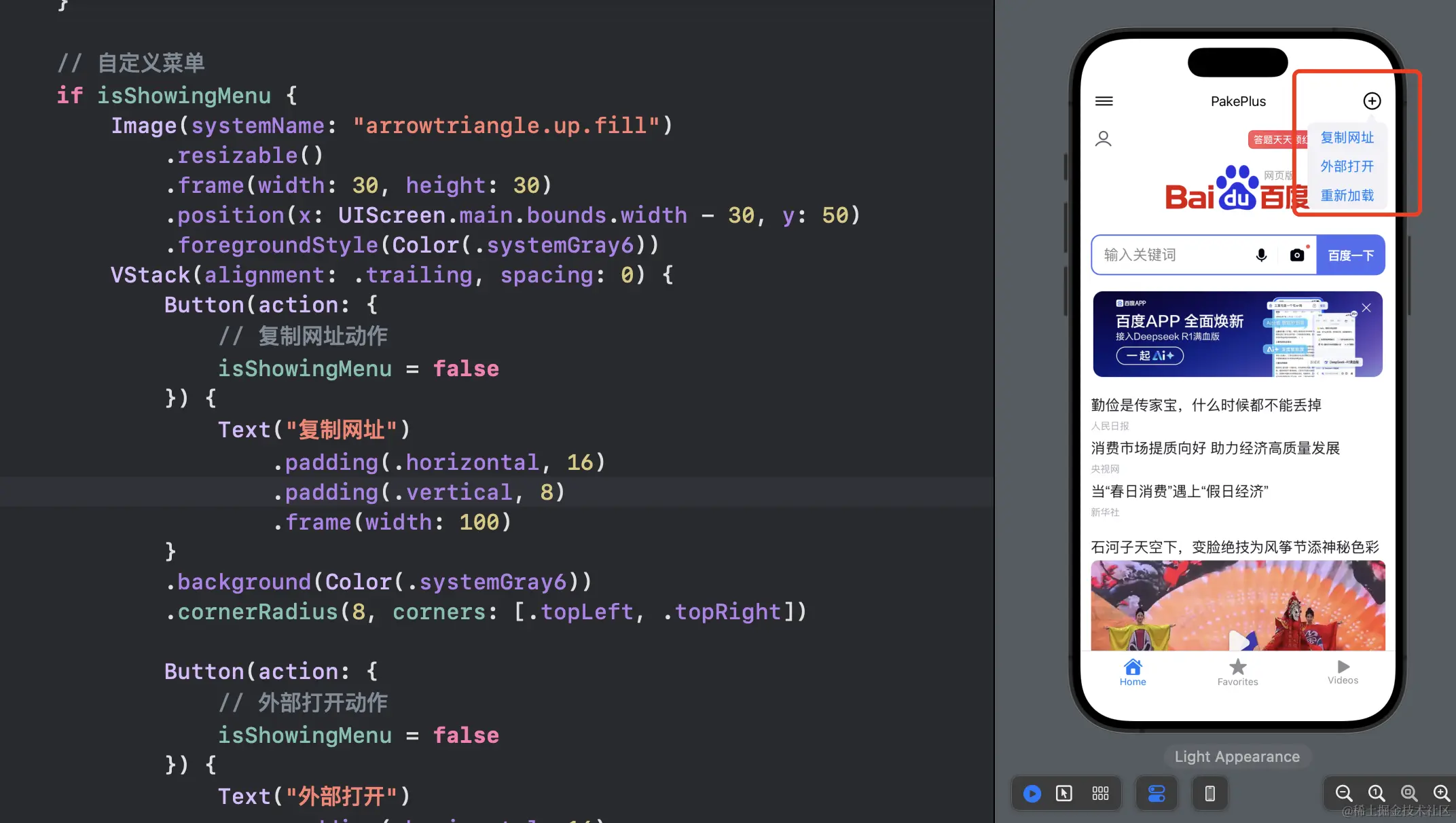Open the preview variants grid
Image resolution: width=1456 pixels, height=823 pixels.
[1100, 793]
